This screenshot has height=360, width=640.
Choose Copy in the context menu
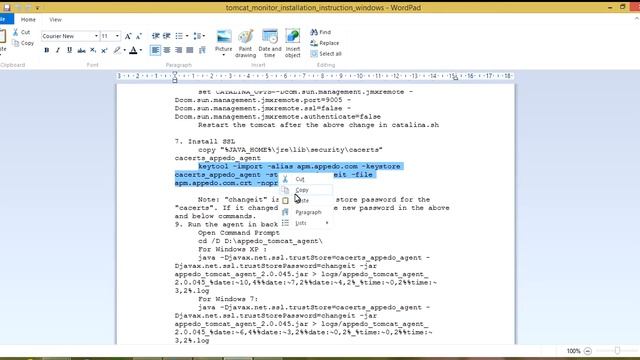tap(306, 190)
